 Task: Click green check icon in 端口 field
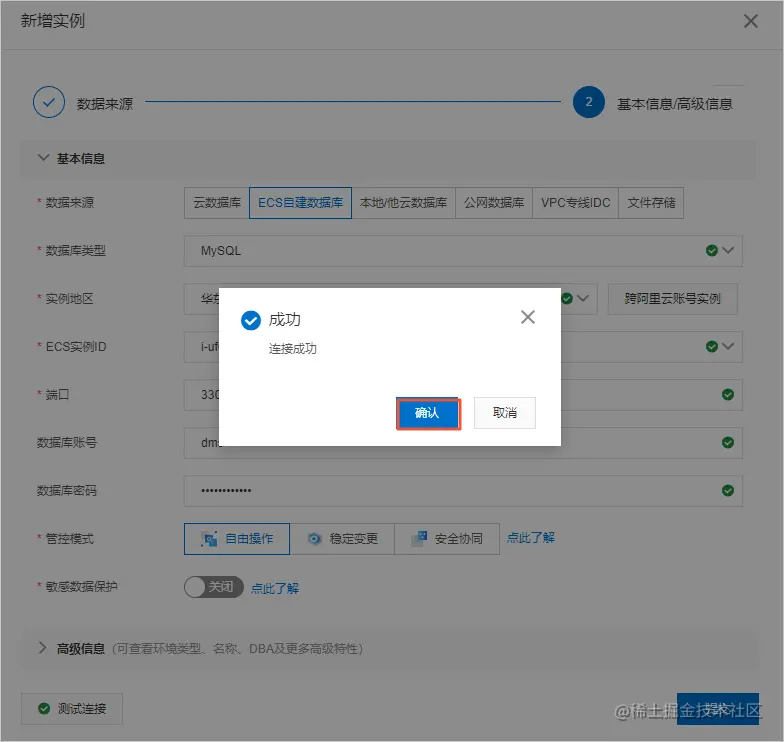click(728, 394)
